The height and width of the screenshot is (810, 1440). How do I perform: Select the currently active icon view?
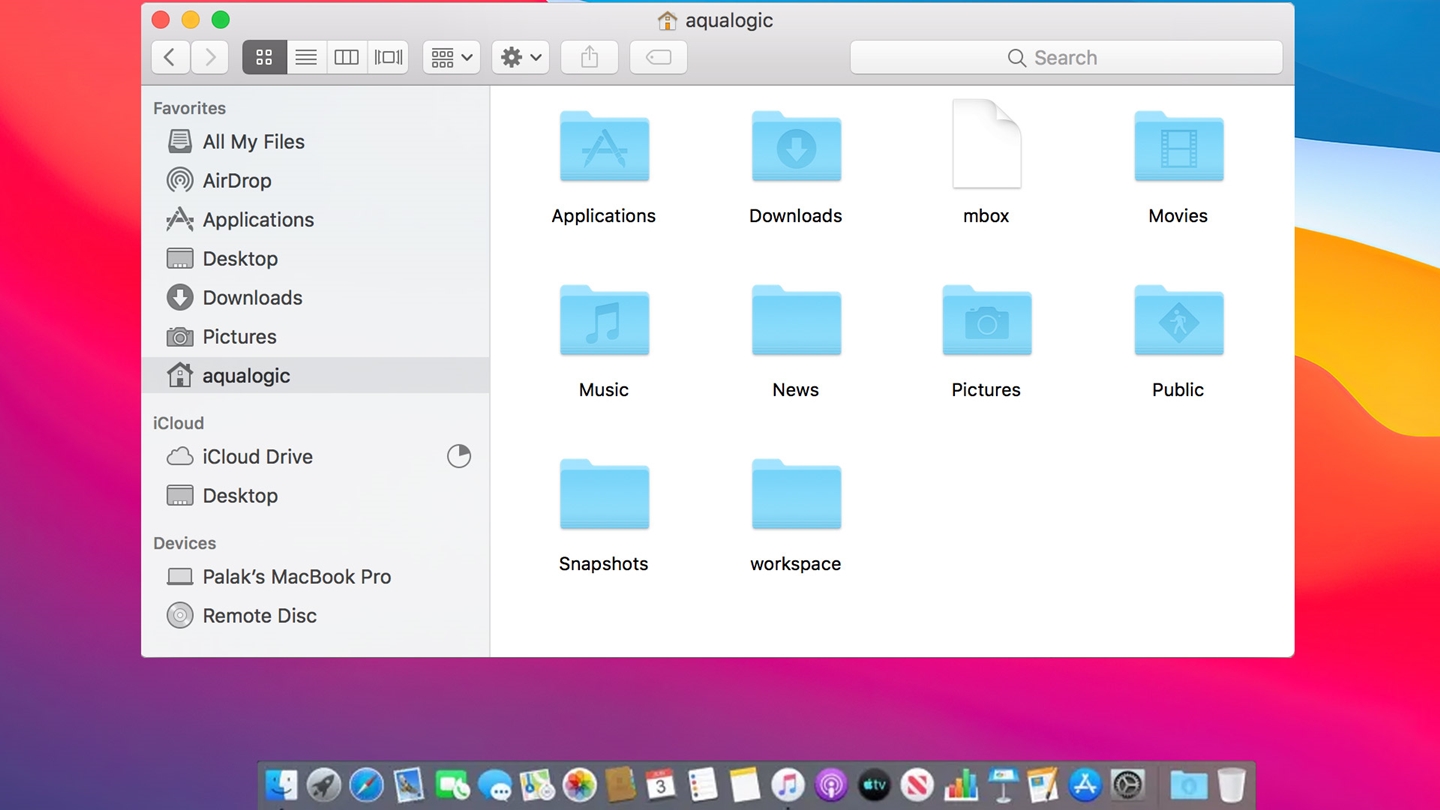264,57
